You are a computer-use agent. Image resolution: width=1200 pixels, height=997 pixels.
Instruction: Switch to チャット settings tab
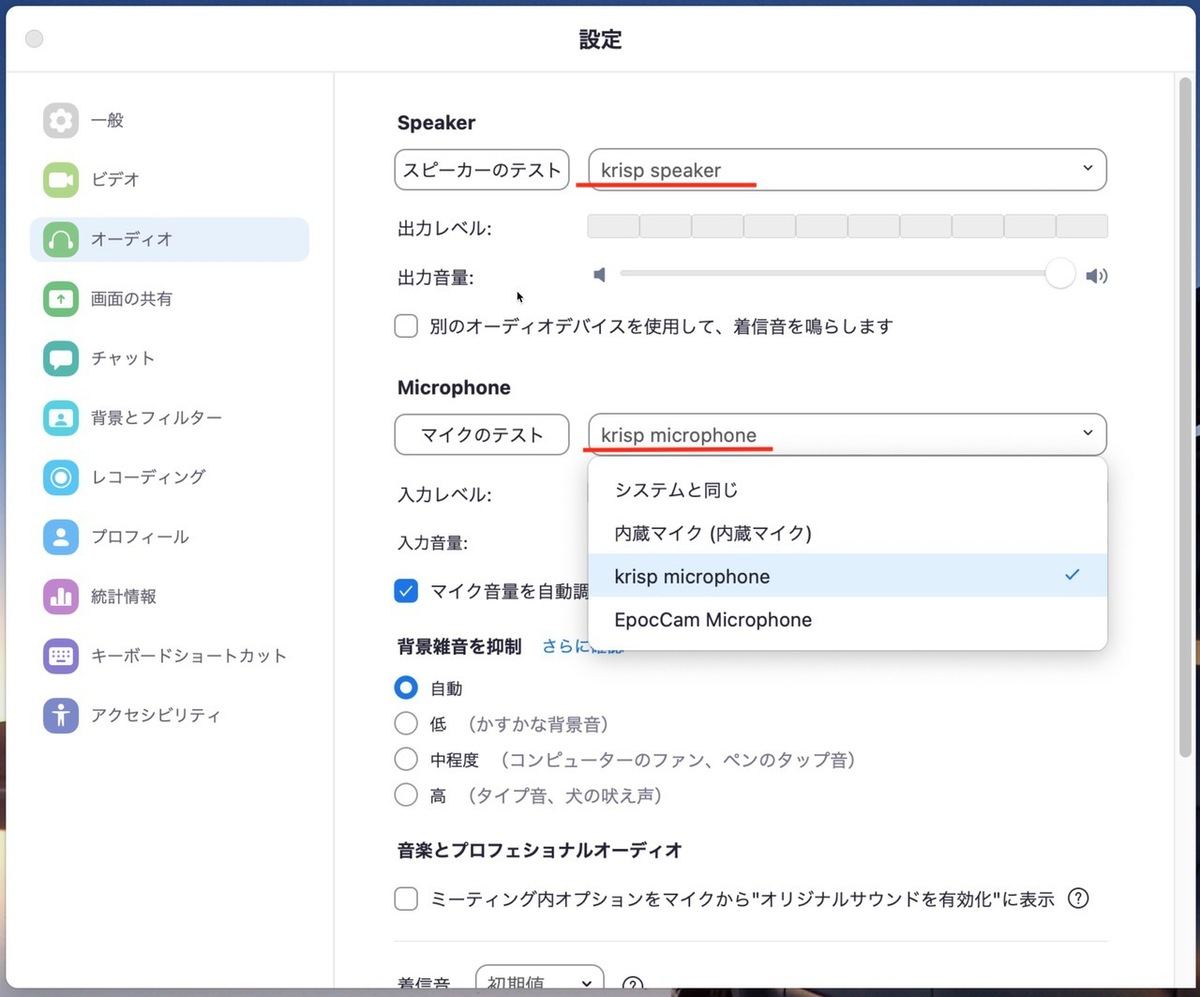(x=169, y=358)
